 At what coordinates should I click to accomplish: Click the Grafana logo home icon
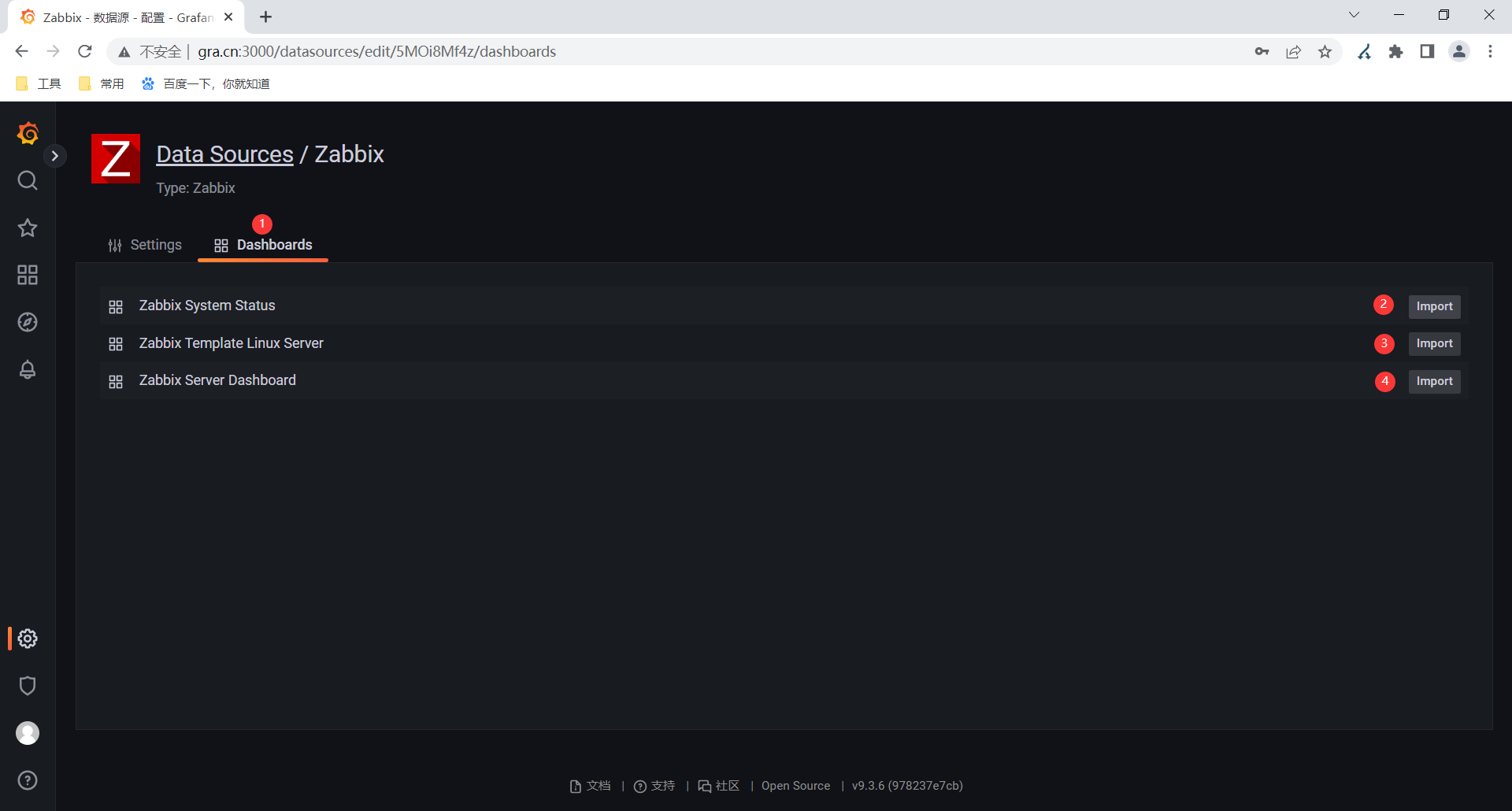point(28,133)
